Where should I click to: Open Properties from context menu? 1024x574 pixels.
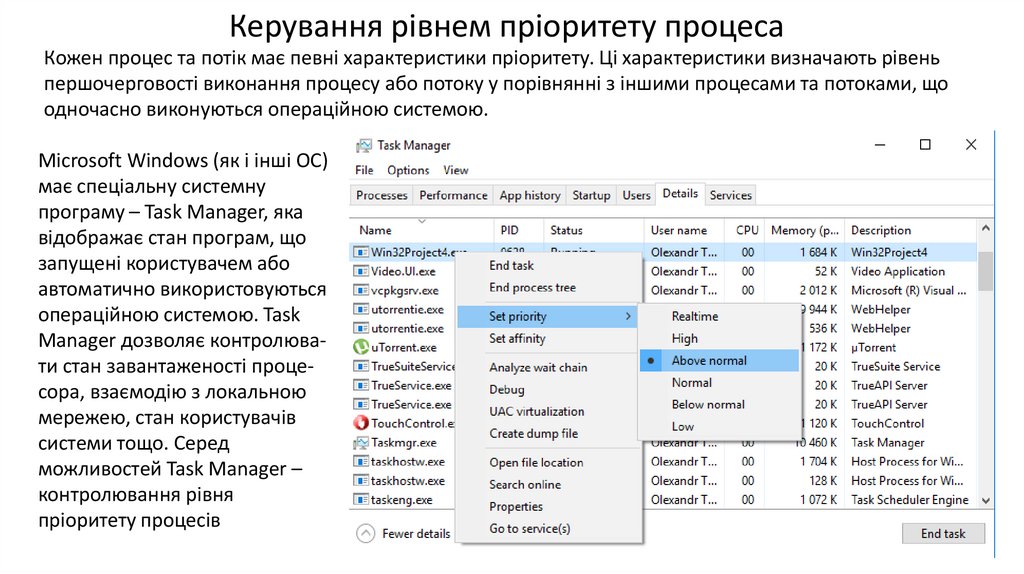tap(549, 506)
